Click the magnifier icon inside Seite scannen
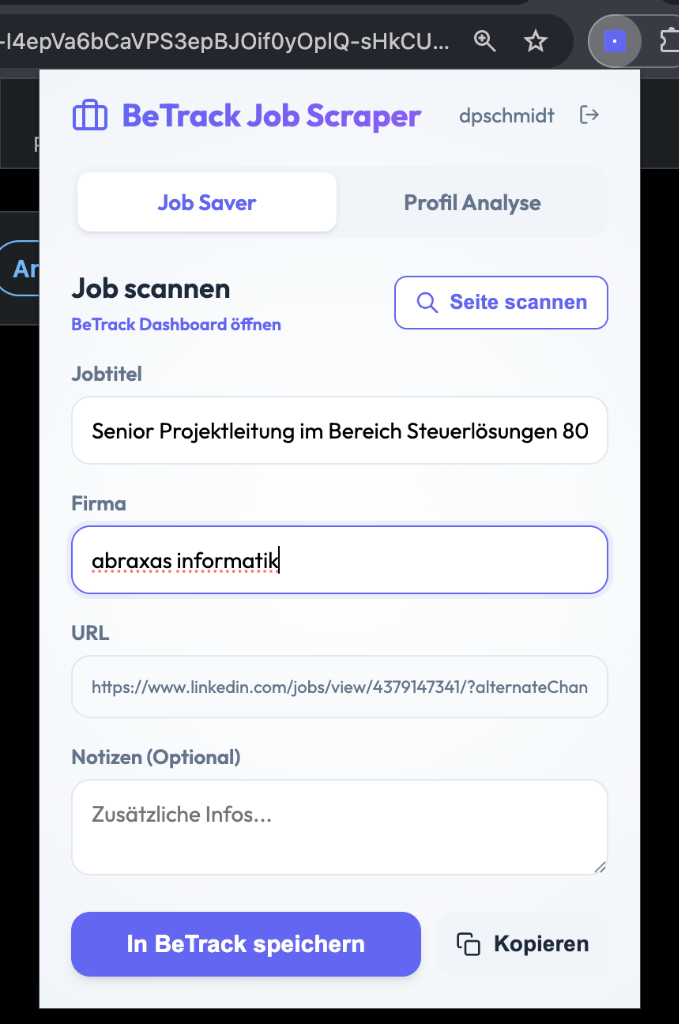Screen dimensions: 679x1024 (427, 302)
